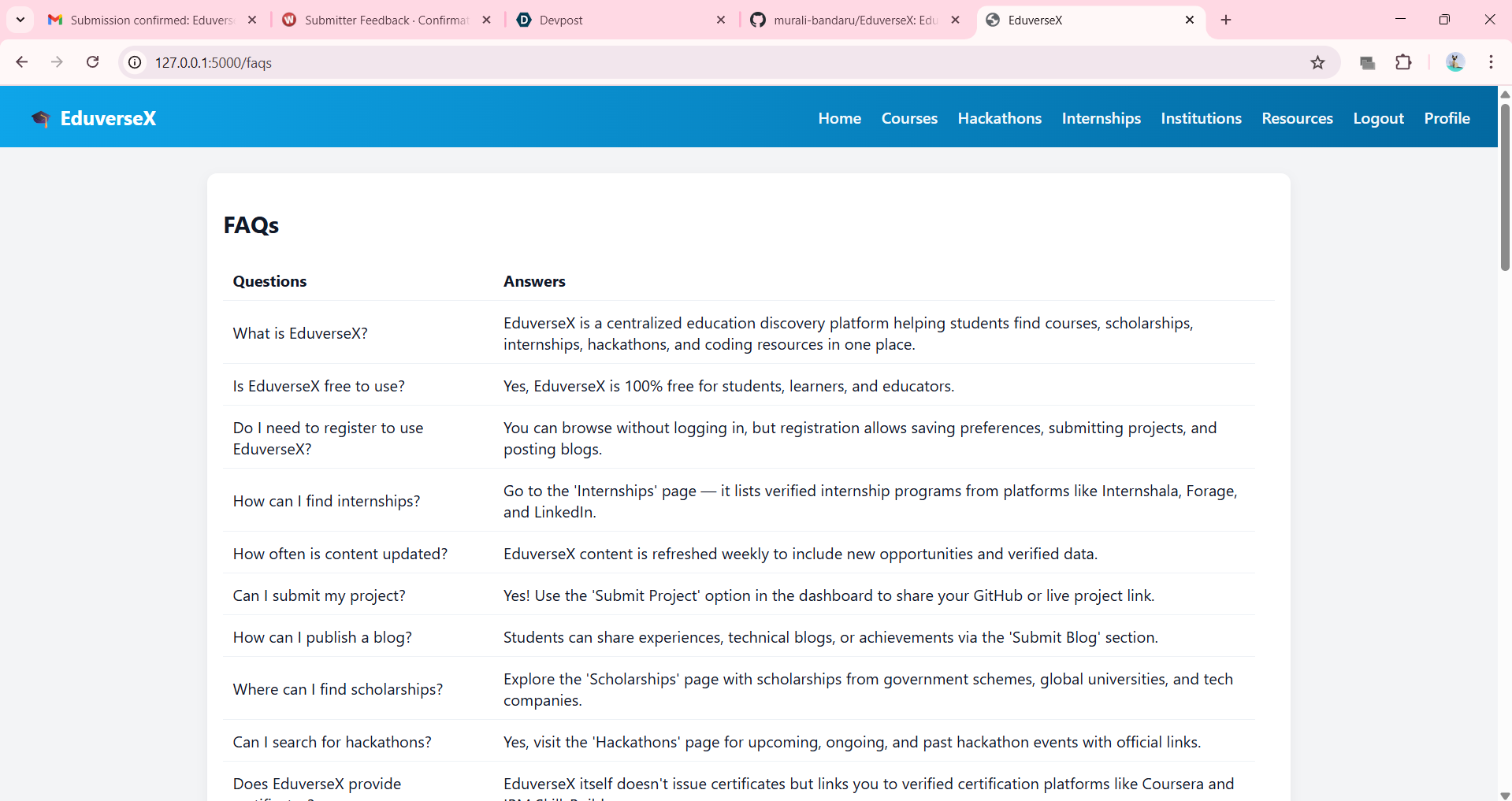This screenshot has width=1512, height=801.
Task: Click the answer about centralized education discovery platform
Action: coord(849,333)
